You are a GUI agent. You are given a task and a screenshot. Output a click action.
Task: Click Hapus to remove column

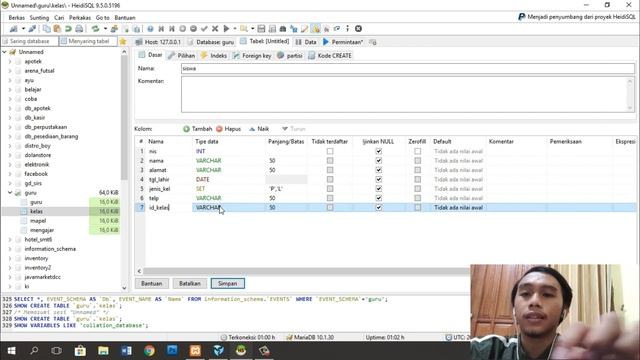(x=228, y=129)
